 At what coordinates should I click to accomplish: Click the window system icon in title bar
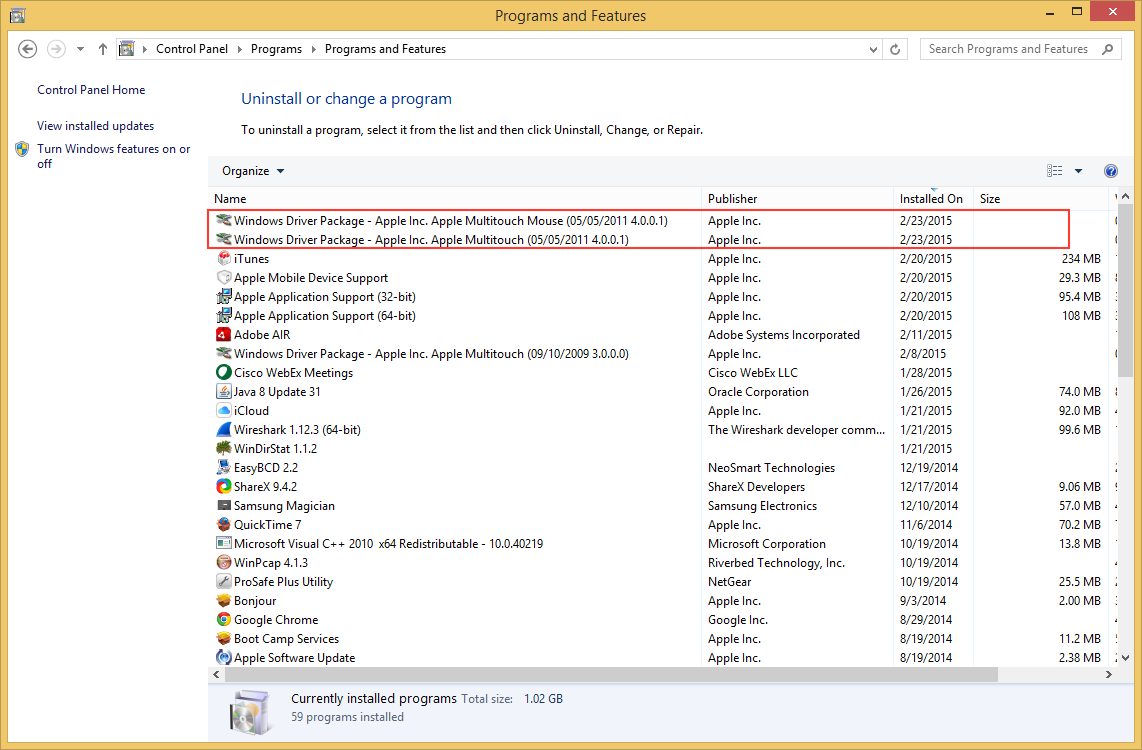pos(17,15)
